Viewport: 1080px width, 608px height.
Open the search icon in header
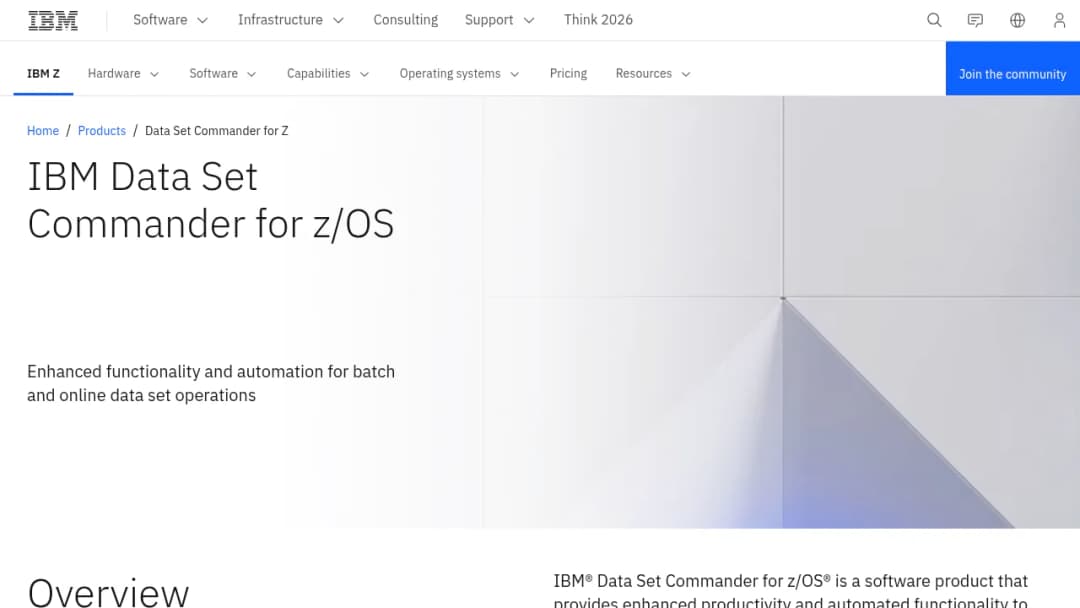[x=934, y=20]
